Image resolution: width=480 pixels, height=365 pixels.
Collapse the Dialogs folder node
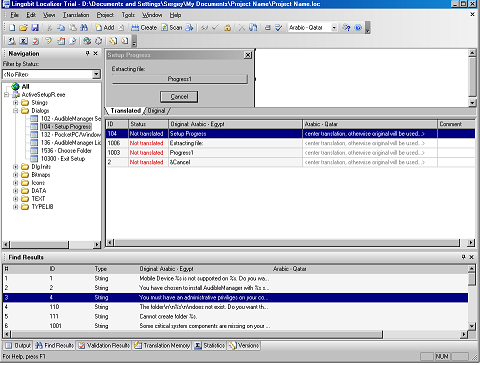(15, 111)
